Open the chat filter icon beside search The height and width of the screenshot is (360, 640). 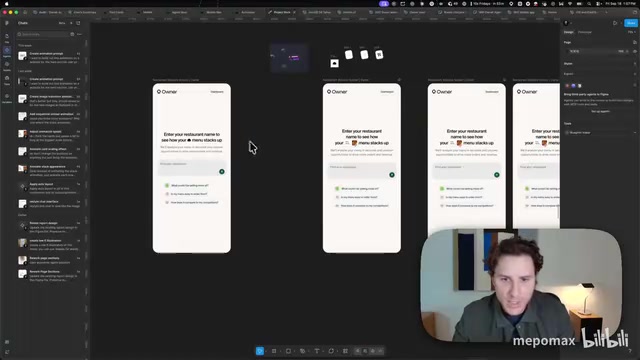click(72, 34)
